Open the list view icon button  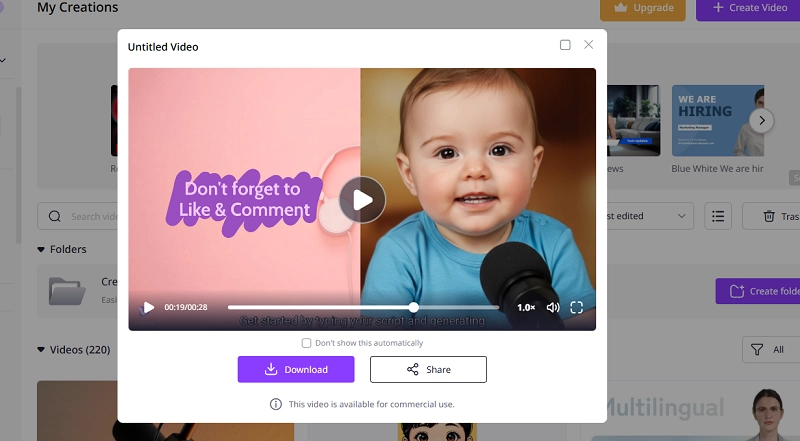[x=718, y=216]
